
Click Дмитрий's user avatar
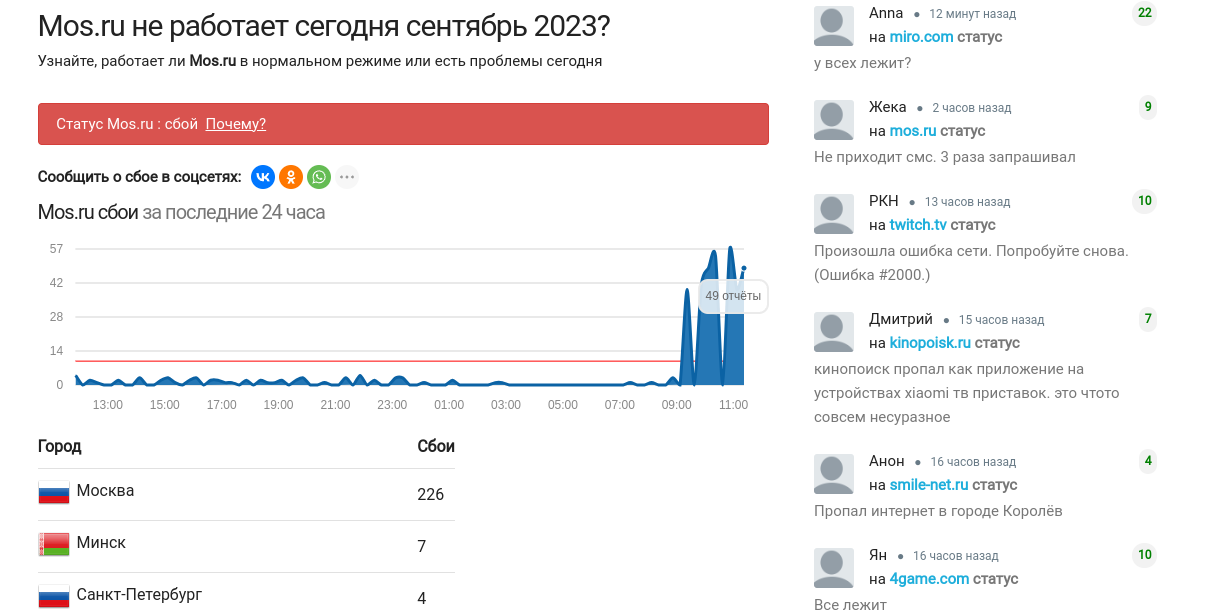(834, 332)
